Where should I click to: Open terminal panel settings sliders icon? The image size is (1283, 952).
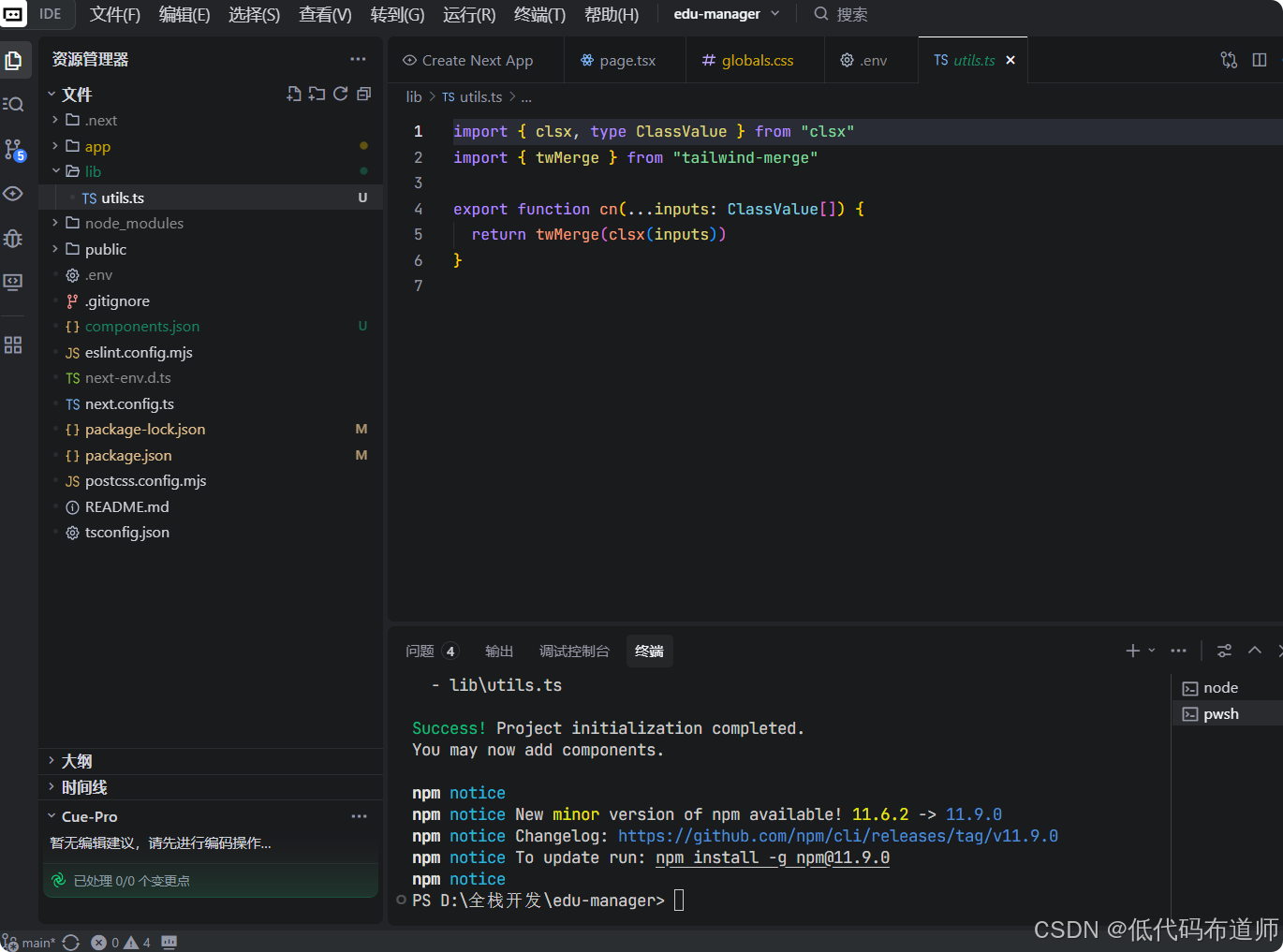pyautogui.click(x=1224, y=651)
